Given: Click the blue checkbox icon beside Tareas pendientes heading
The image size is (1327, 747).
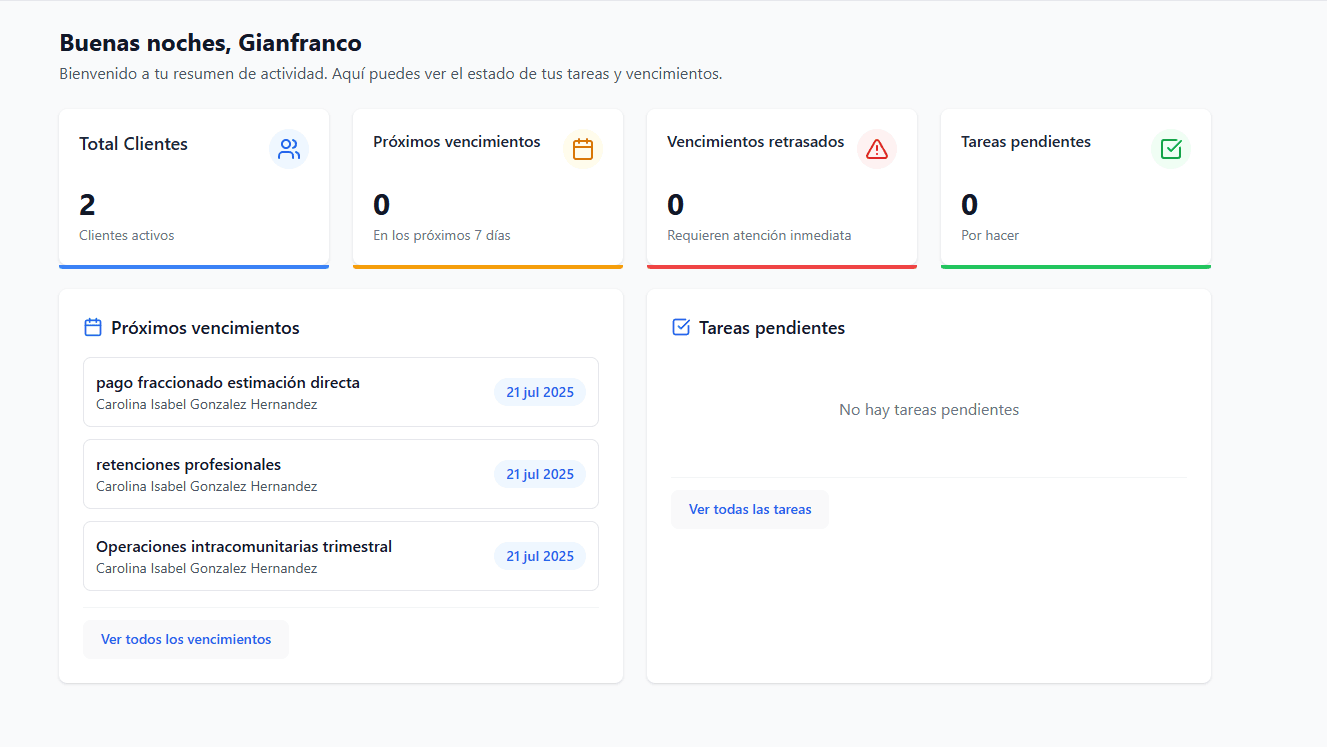Looking at the screenshot, I should (x=681, y=327).
